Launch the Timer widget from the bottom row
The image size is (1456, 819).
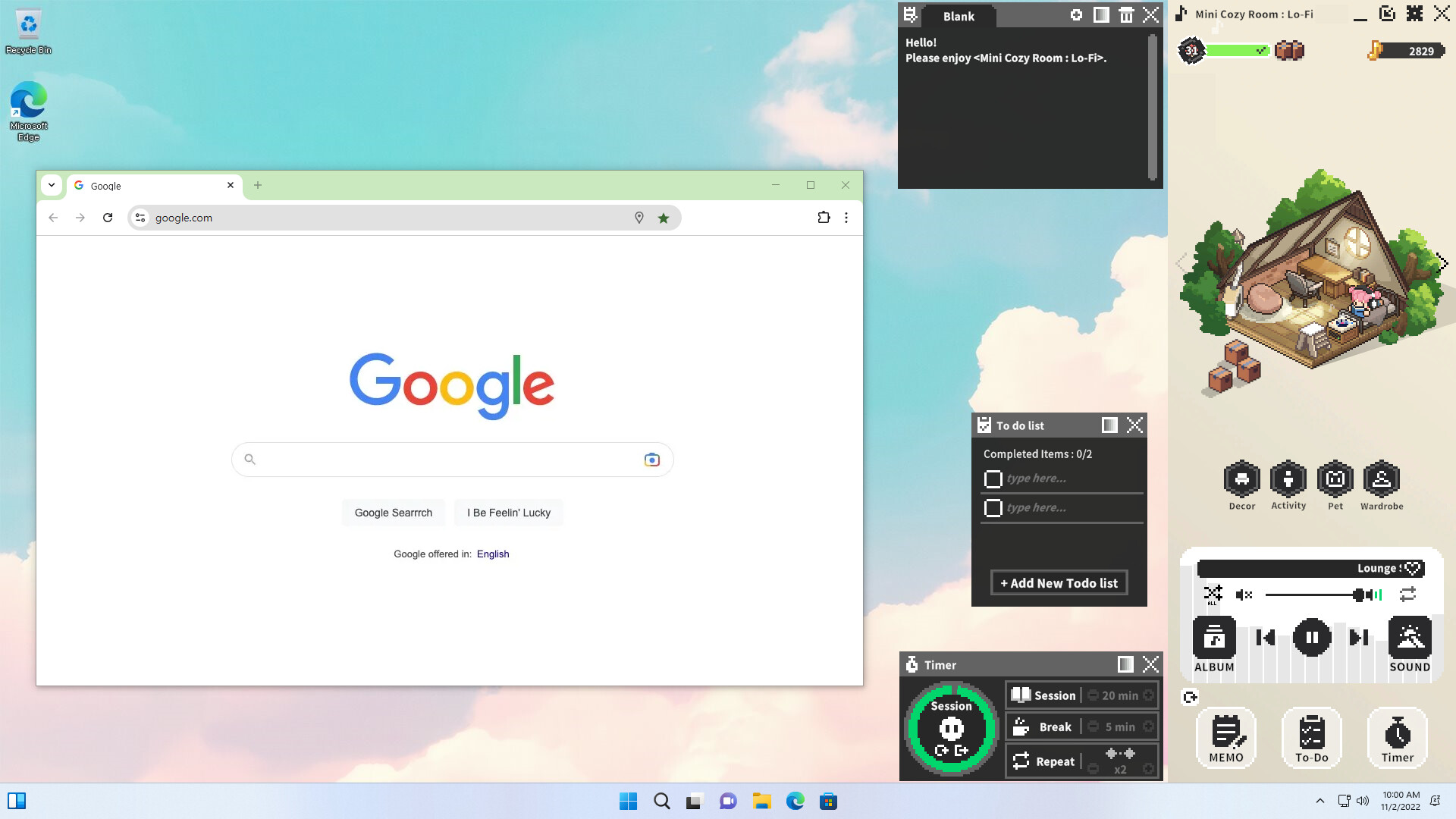tap(1398, 737)
